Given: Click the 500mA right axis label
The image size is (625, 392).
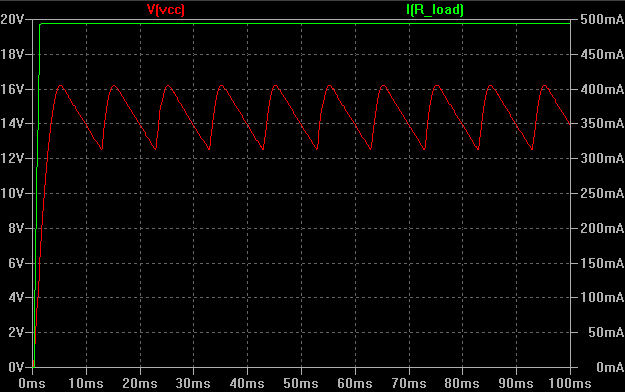Looking at the screenshot, I should pos(602,19).
